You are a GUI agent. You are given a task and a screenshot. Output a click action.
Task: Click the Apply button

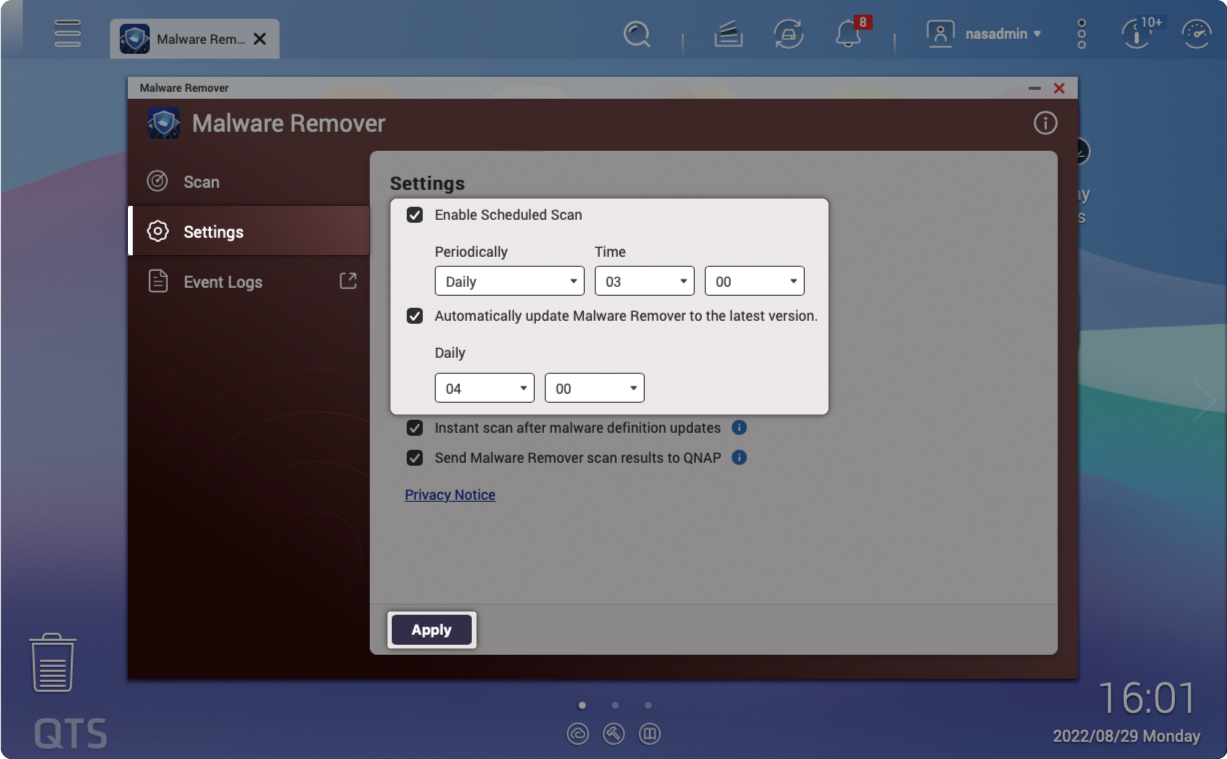pyautogui.click(x=432, y=630)
